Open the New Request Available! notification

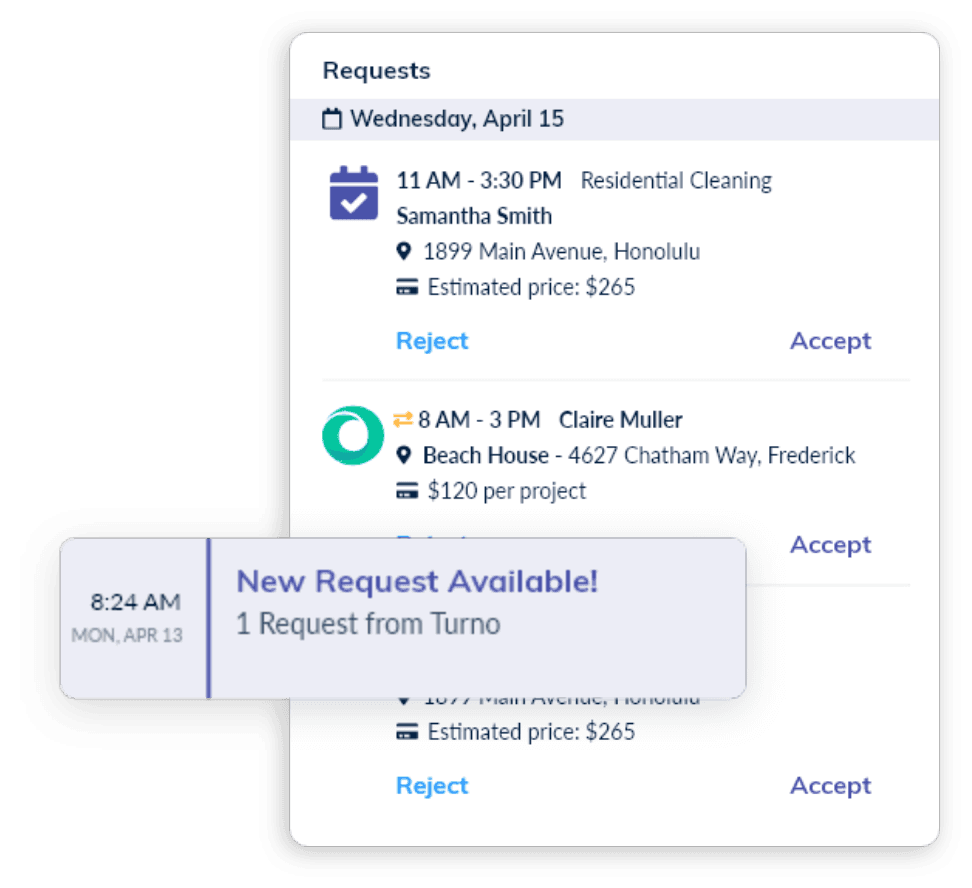pyautogui.click(x=416, y=581)
